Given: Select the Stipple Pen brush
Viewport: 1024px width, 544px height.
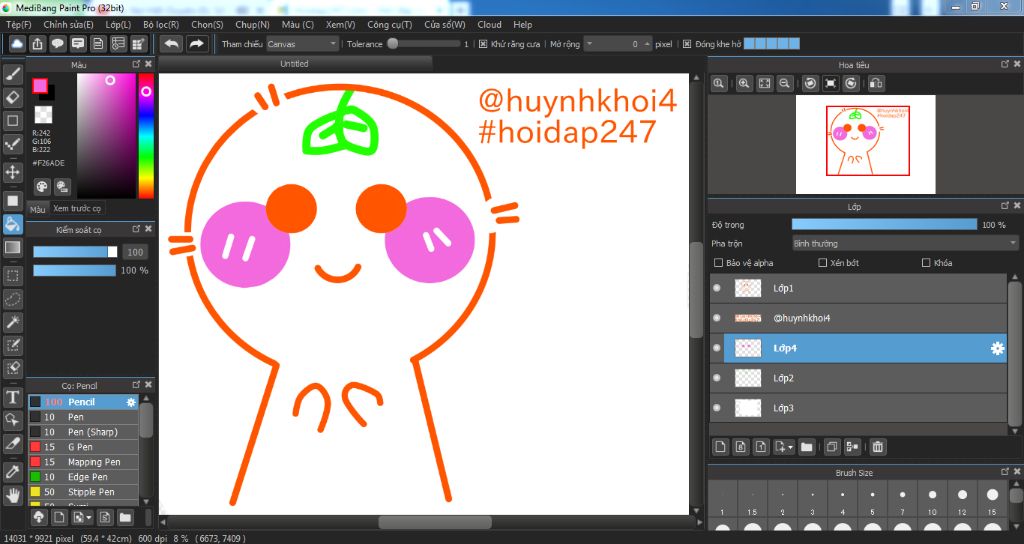Looking at the screenshot, I should pyautogui.click(x=83, y=492).
